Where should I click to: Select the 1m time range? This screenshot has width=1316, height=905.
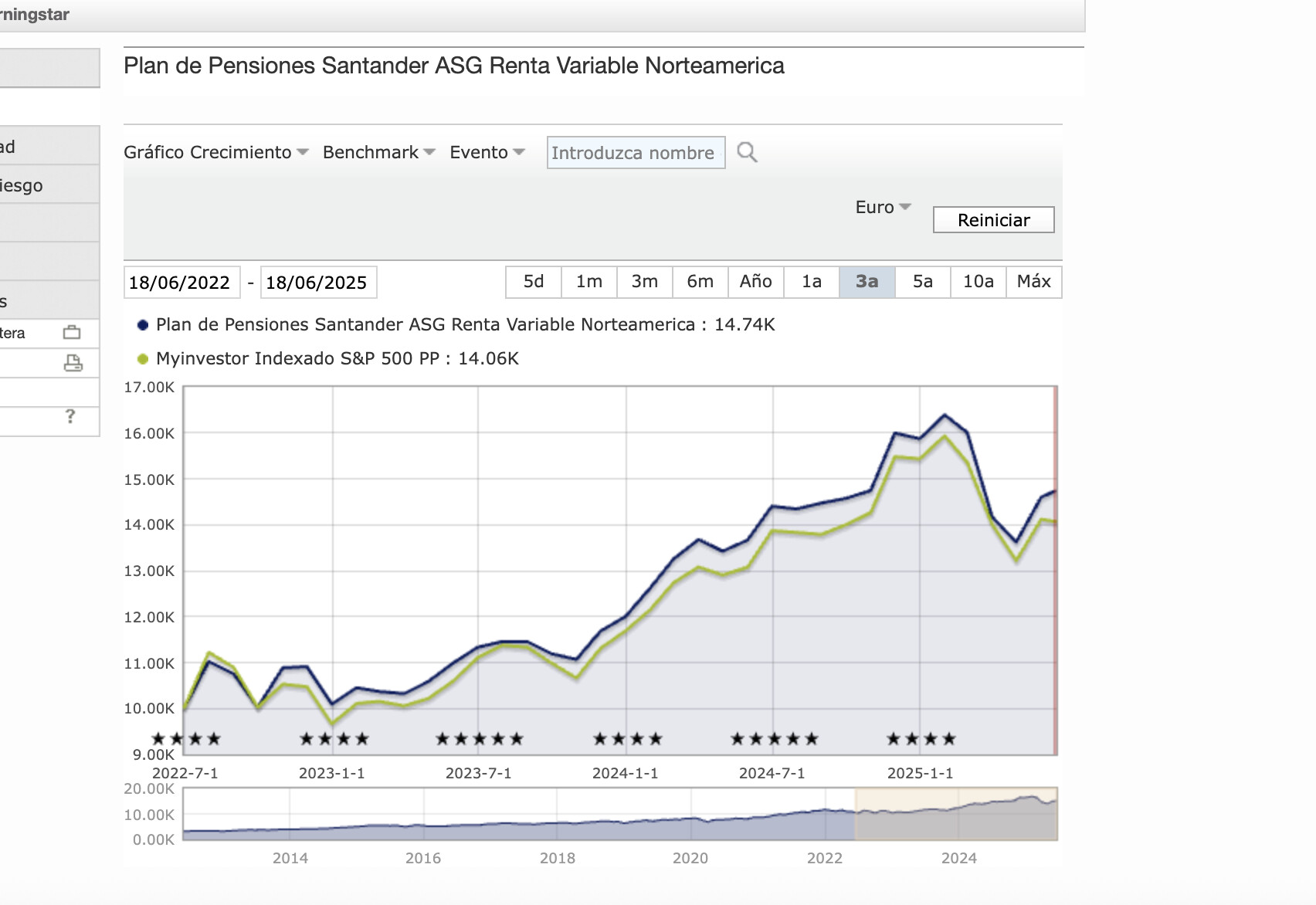coord(589,282)
